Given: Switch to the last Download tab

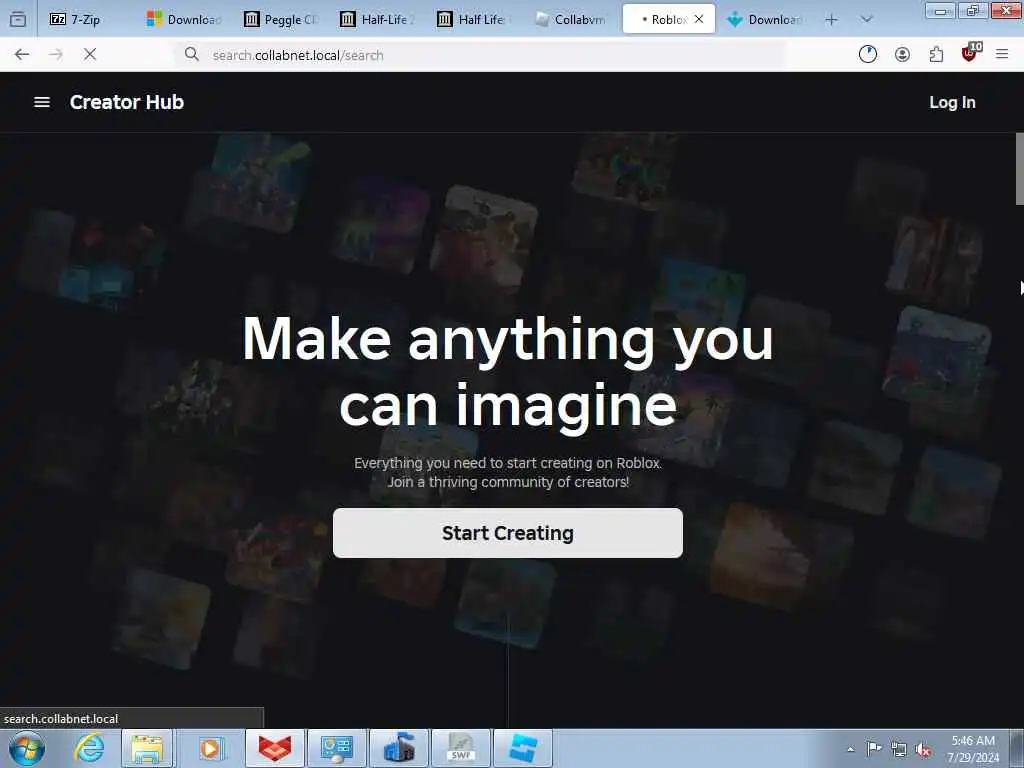Looking at the screenshot, I should [x=765, y=20].
